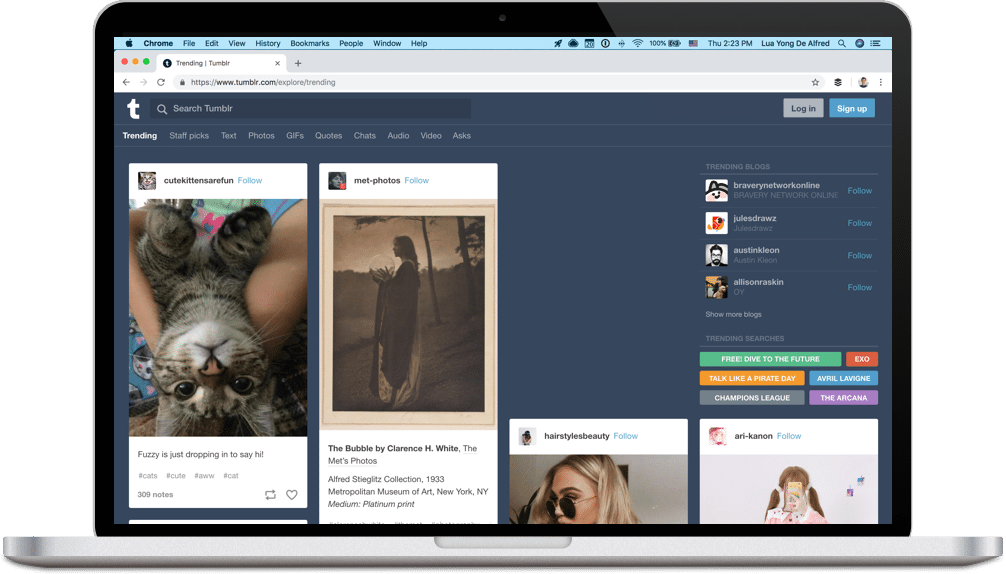1006x574 pixels.
Task: Click the Search Tumblr field
Action: point(310,109)
